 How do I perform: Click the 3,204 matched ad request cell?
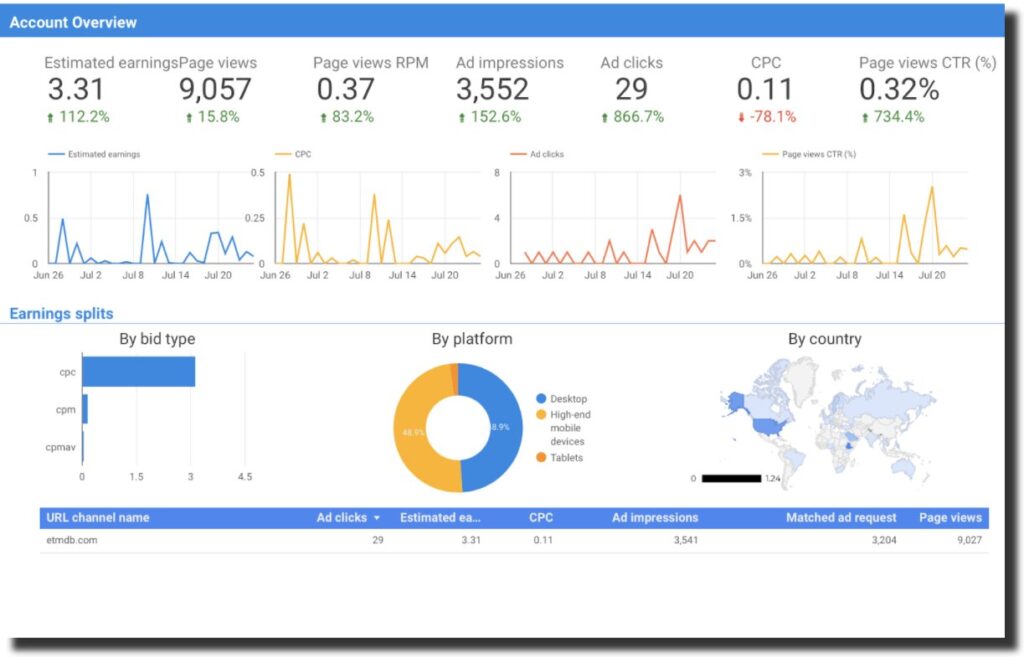point(884,540)
